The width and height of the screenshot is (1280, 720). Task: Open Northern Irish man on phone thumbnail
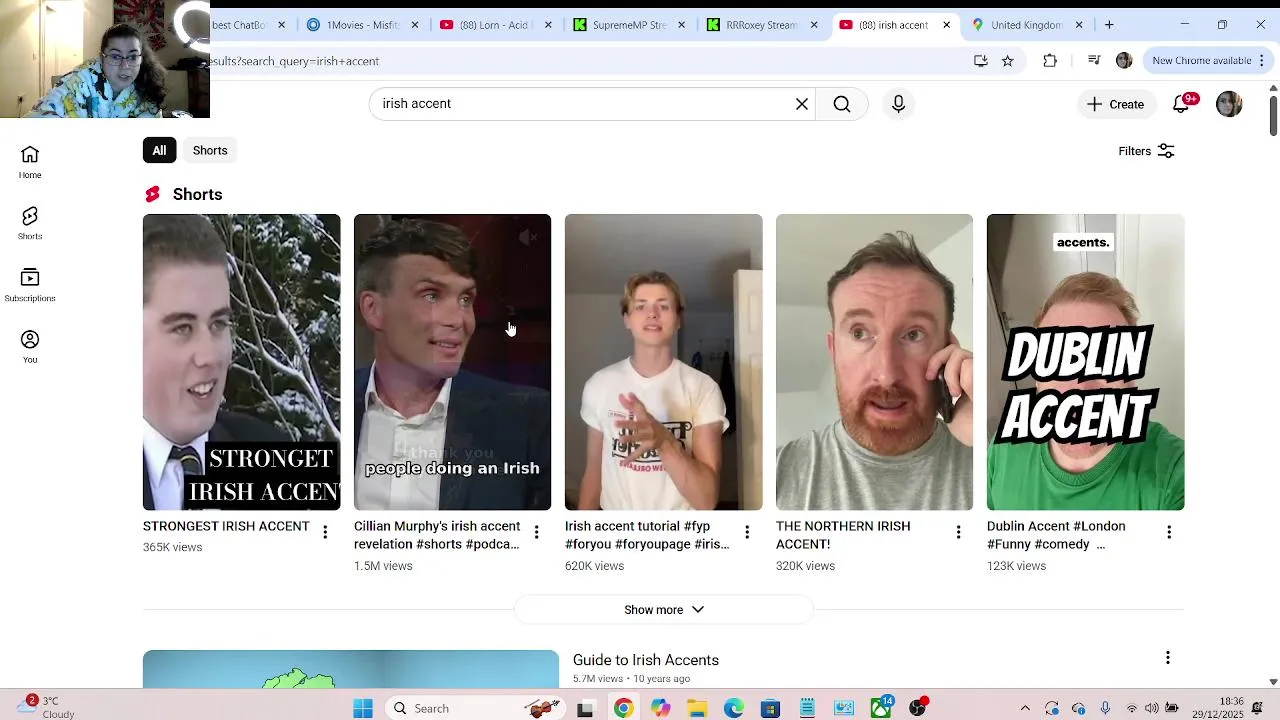pos(874,362)
